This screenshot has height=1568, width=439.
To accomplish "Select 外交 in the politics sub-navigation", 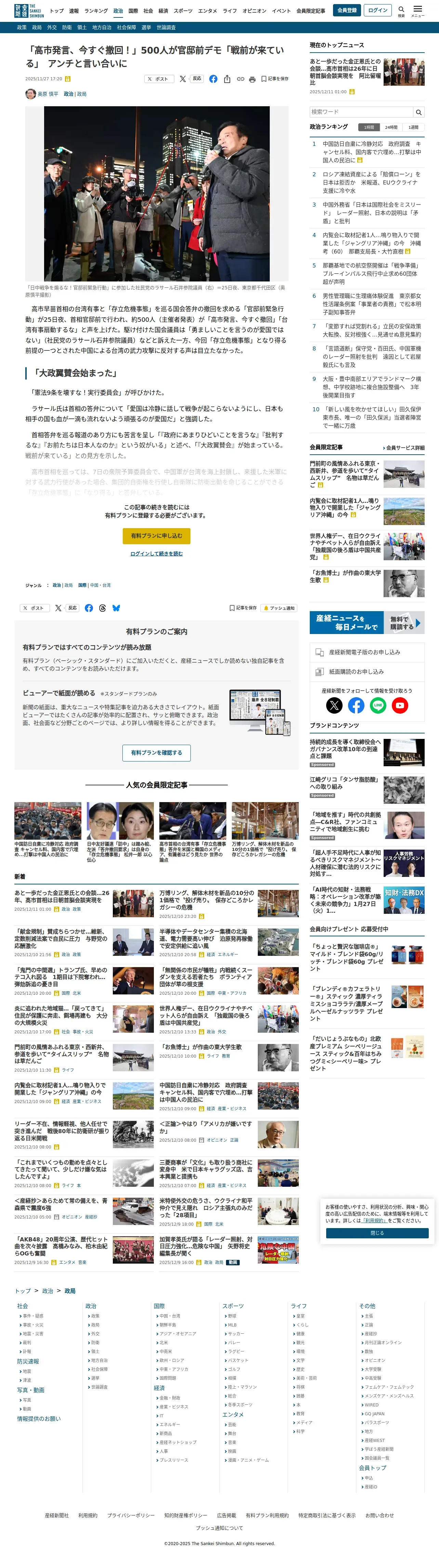I will 52,27.
